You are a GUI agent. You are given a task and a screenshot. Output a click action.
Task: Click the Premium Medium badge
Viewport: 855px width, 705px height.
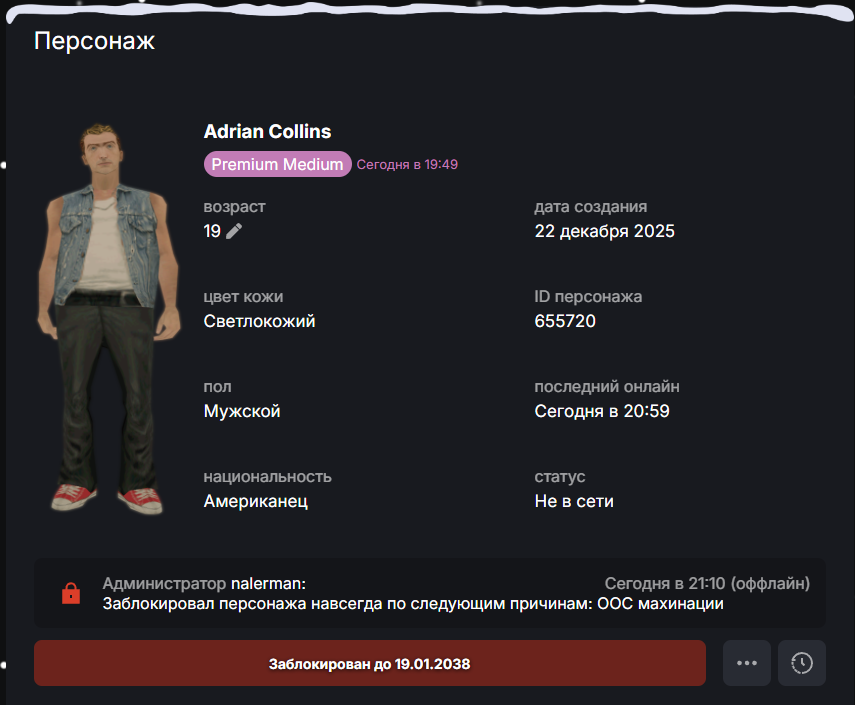[x=278, y=164]
